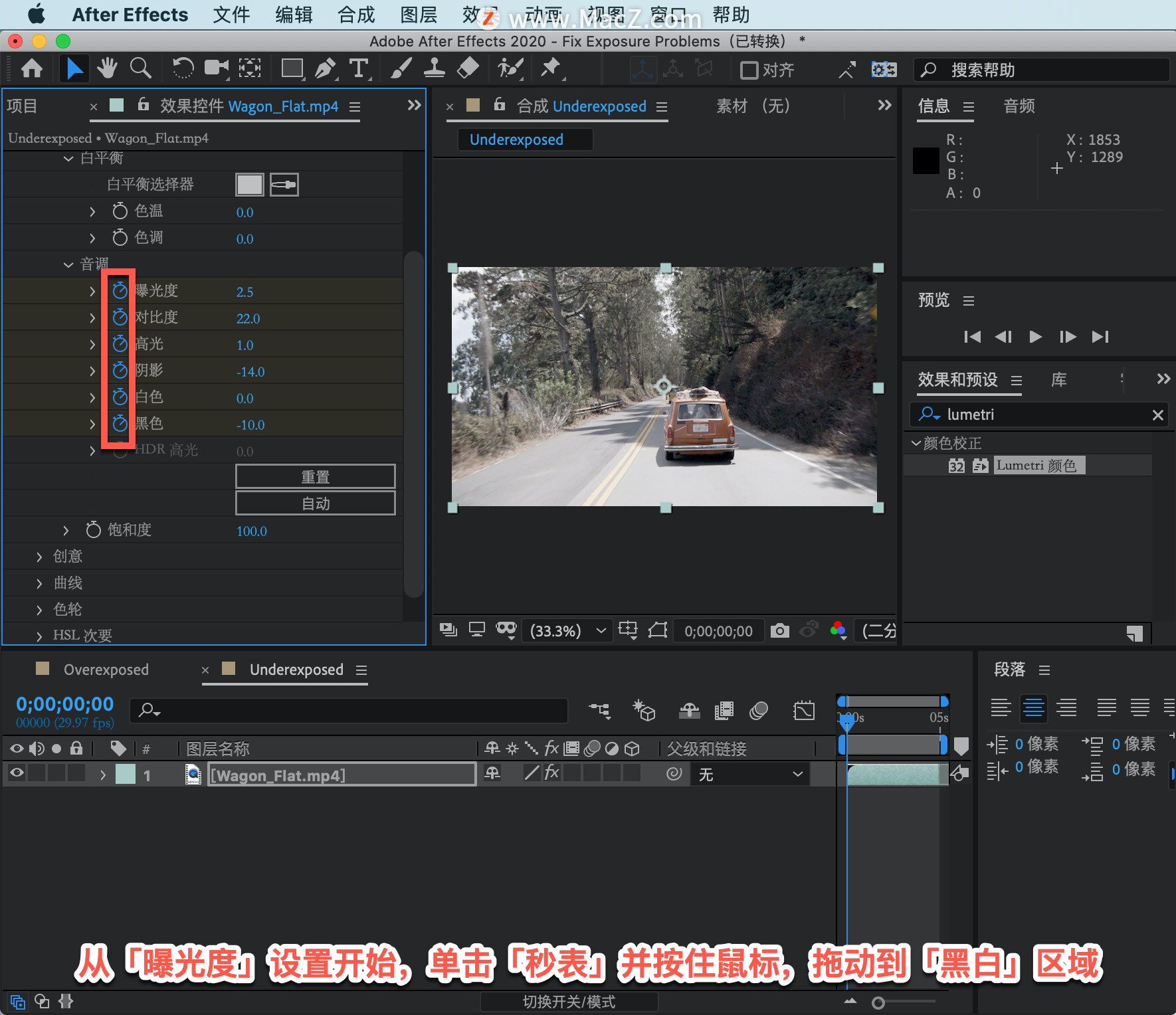Jump to last frame in preview
Image resolution: width=1176 pixels, height=1015 pixels.
coord(1100,337)
